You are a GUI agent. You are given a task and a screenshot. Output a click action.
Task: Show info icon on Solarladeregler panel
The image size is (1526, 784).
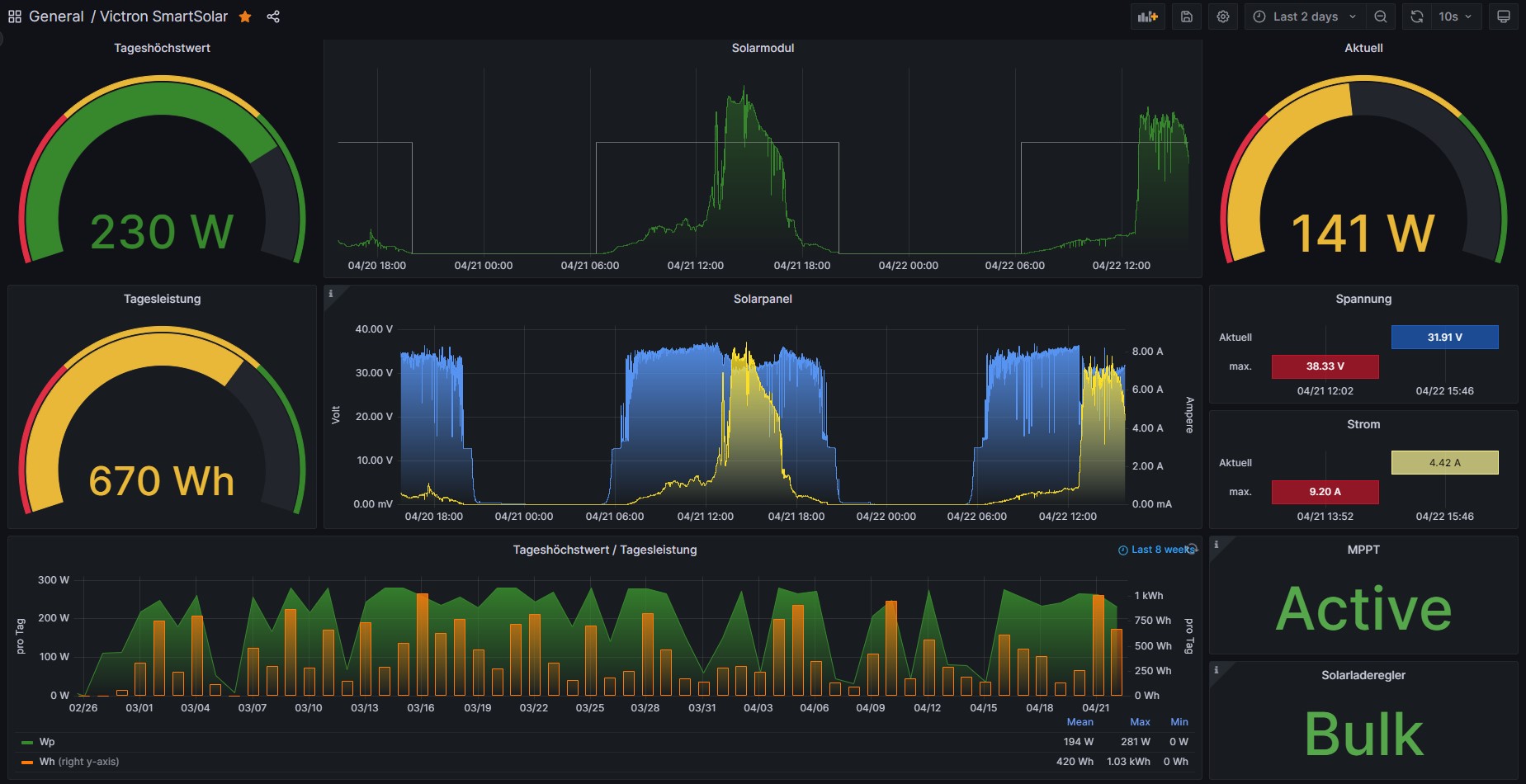click(1216, 669)
